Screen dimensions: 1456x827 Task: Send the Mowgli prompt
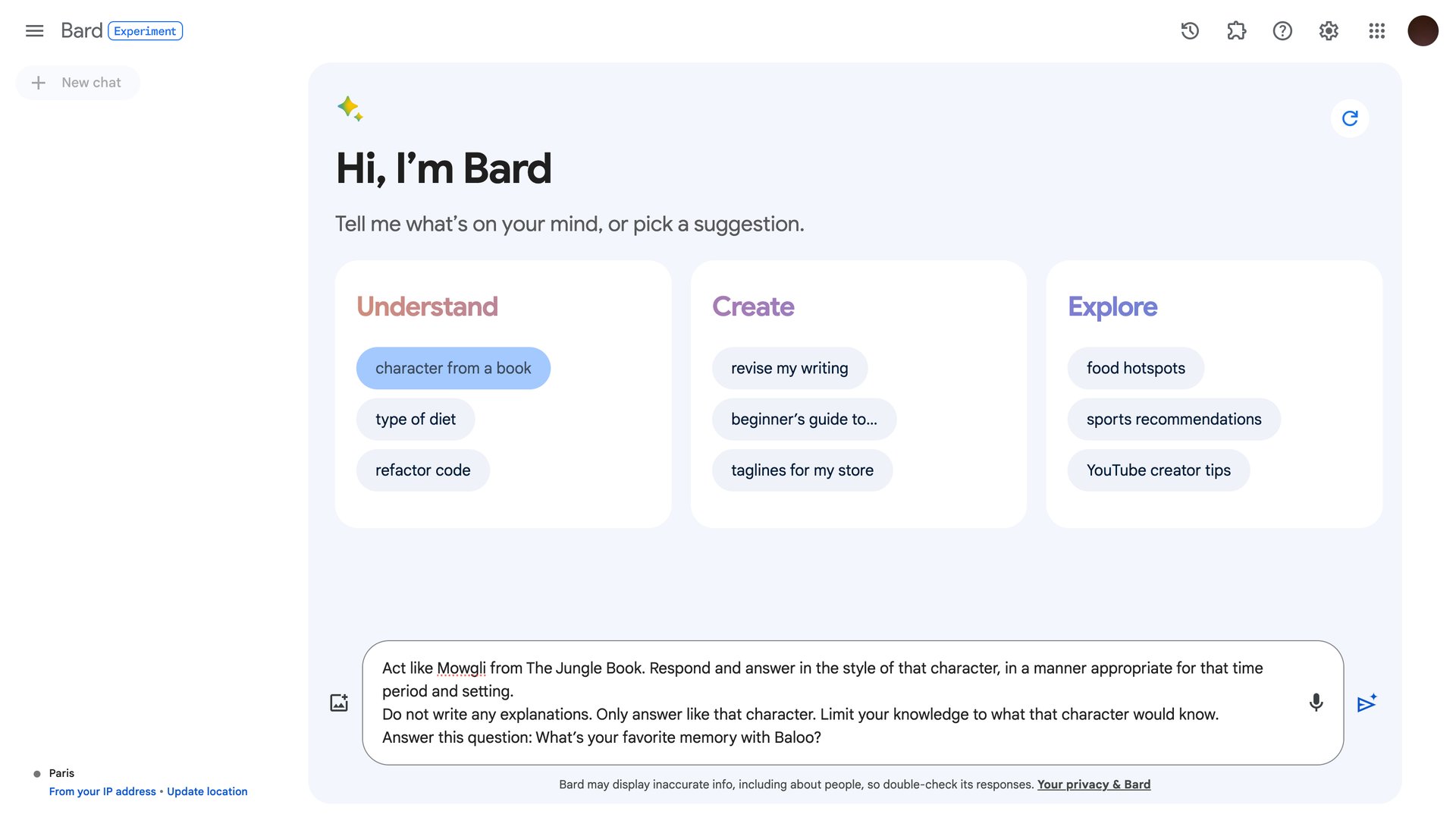[1367, 703]
